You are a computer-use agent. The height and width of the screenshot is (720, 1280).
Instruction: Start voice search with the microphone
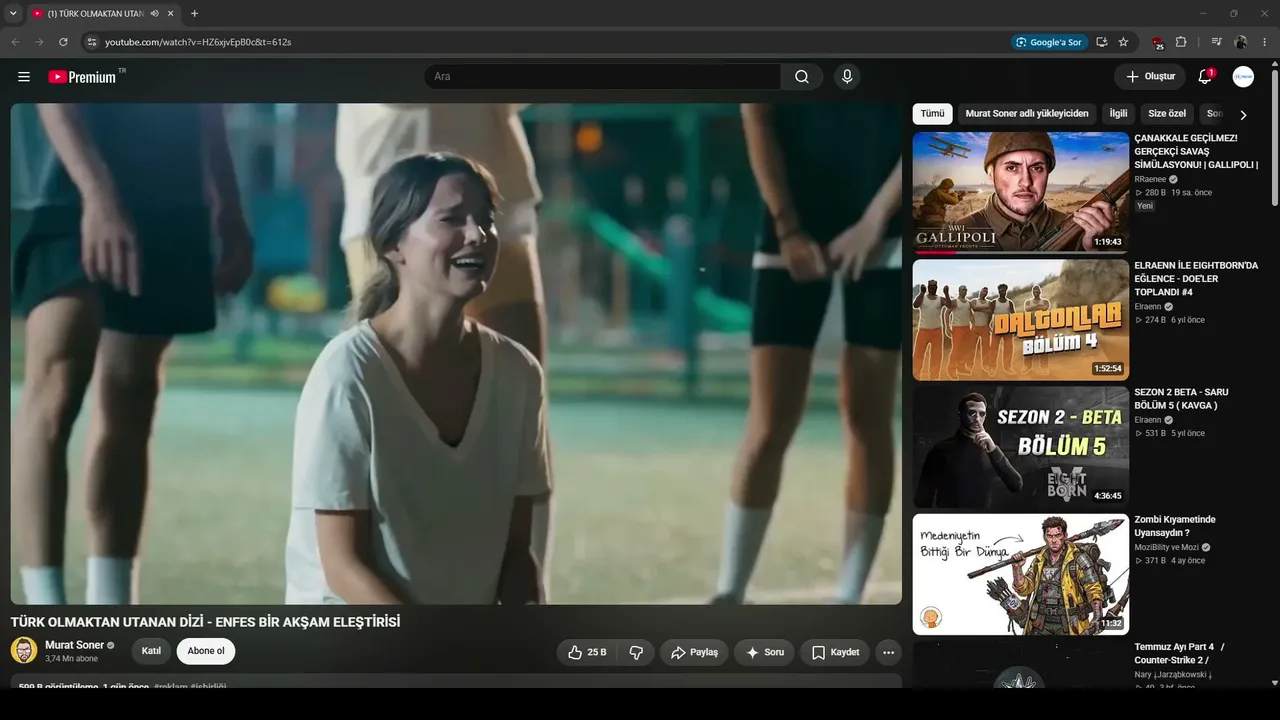pyautogui.click(x=847, y=77)
